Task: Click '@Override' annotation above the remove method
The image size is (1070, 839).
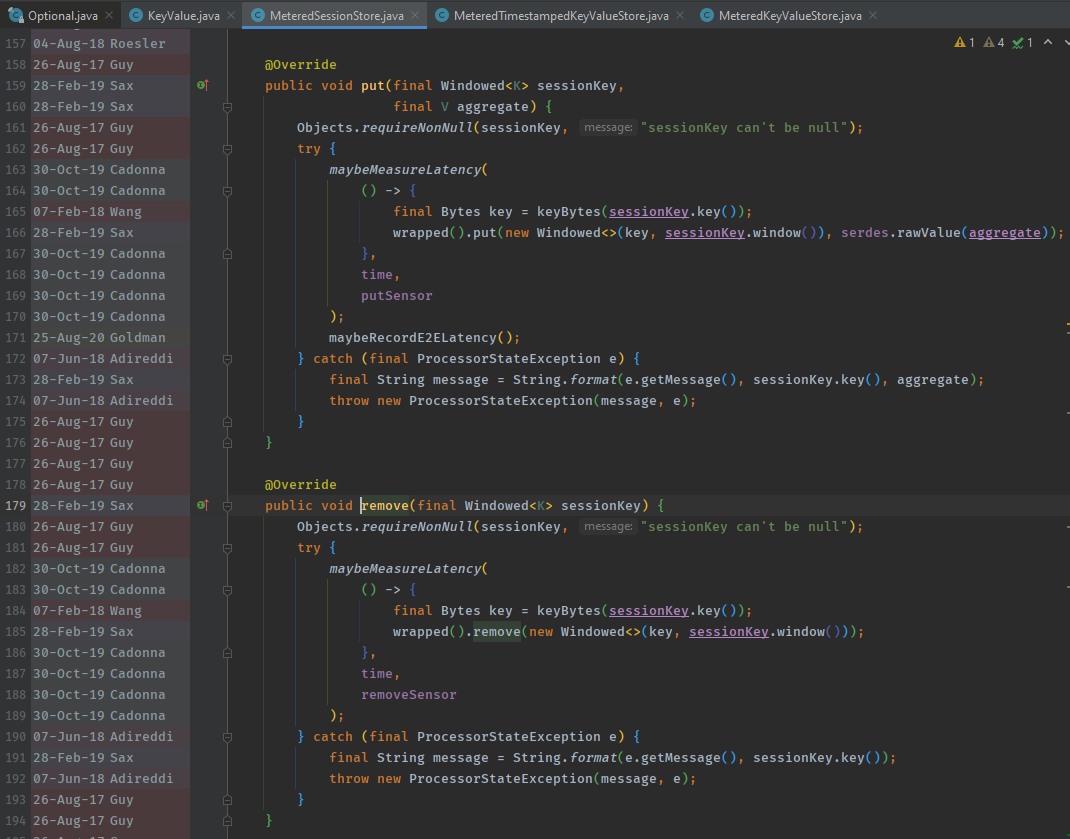Action: pyautogui.click(x=301, y=484)
